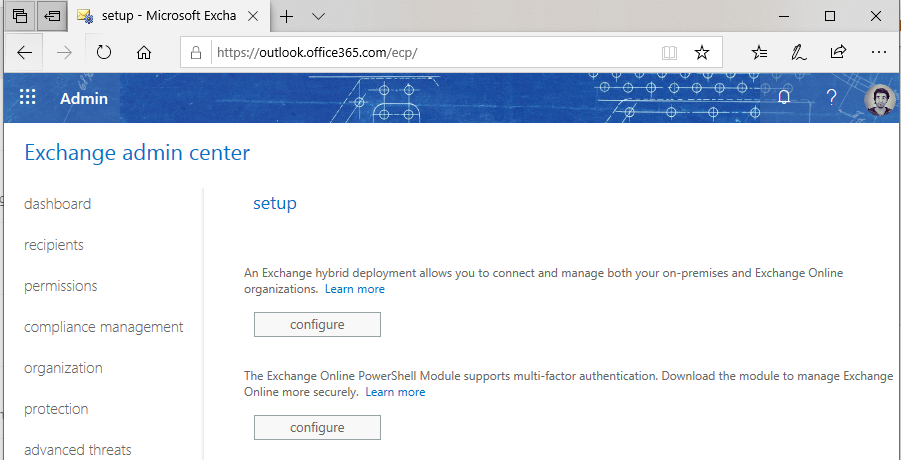Open the app launcher waffle icon

coord(28,97)
